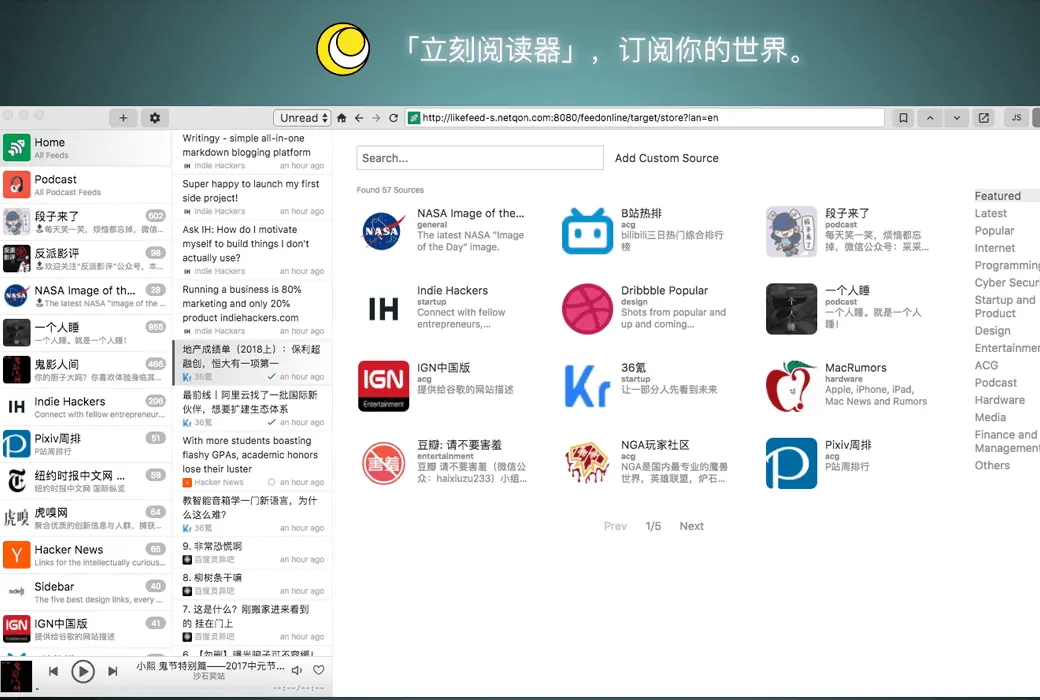Select 36氪 Kr source icon
This screenshot has height=700, width=1040.
(x=587, y=385)
